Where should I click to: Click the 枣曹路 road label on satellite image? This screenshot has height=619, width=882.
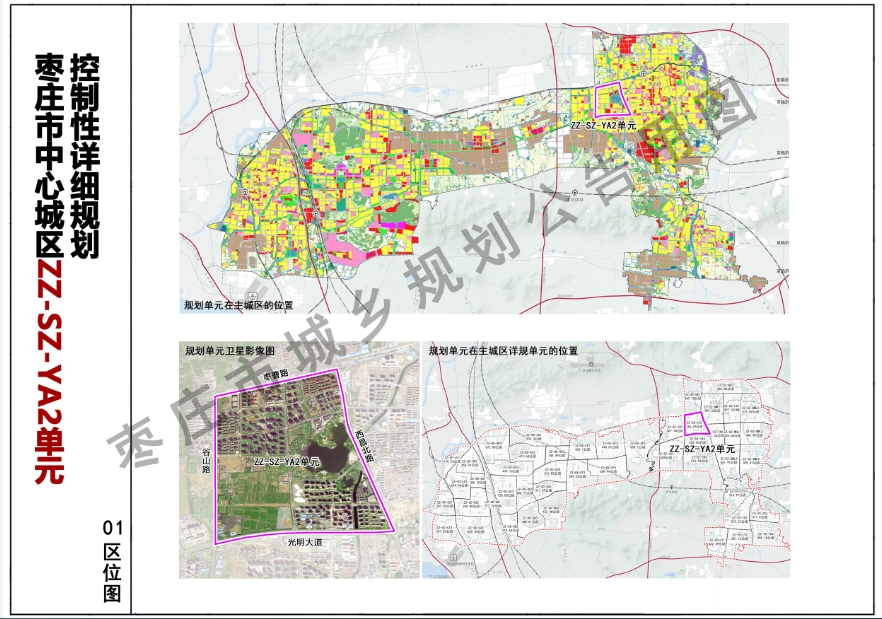pyautogui.click(x=275, y=373)
